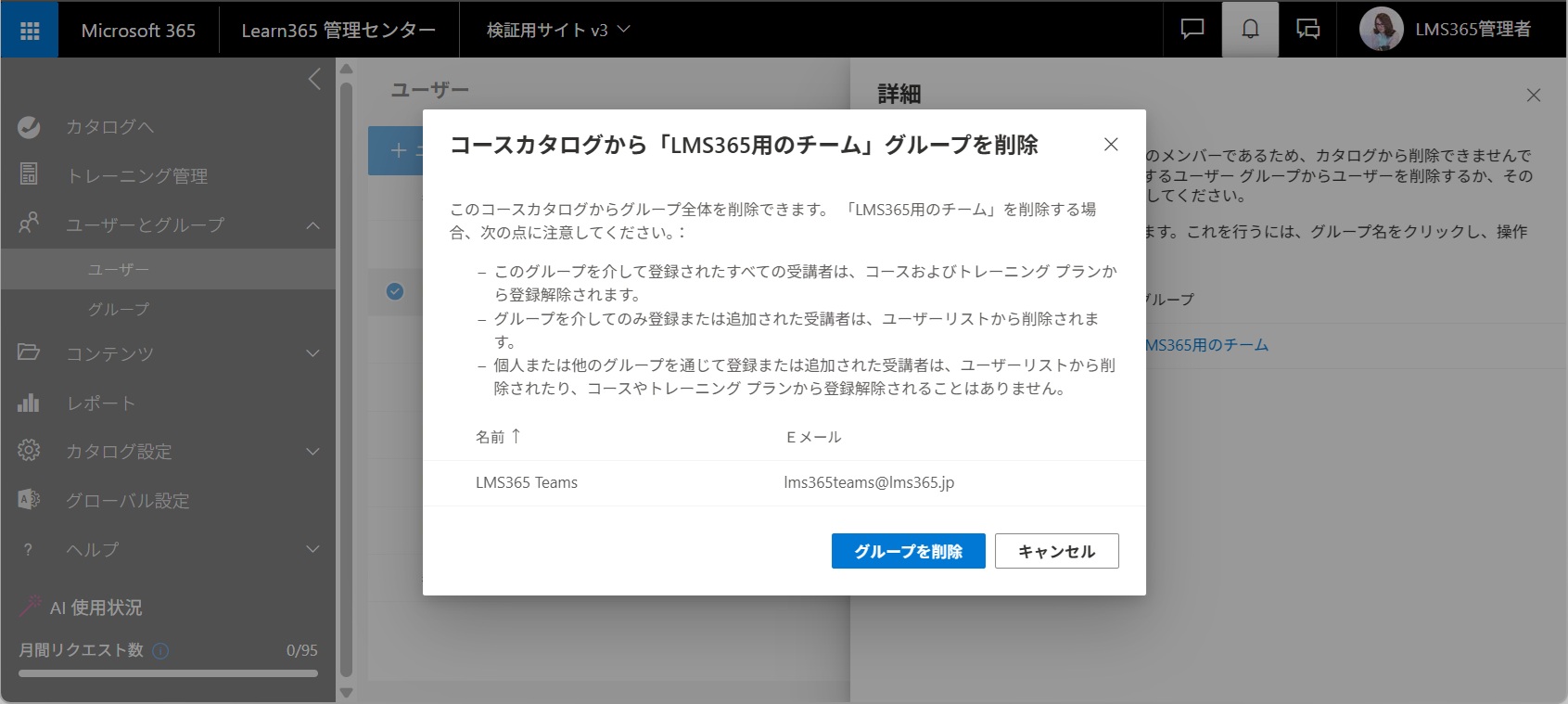This screenshot has width=1568, height=704.
Task: Open the LMS365管理者 profile avatar
Action: click(1381, 30)
